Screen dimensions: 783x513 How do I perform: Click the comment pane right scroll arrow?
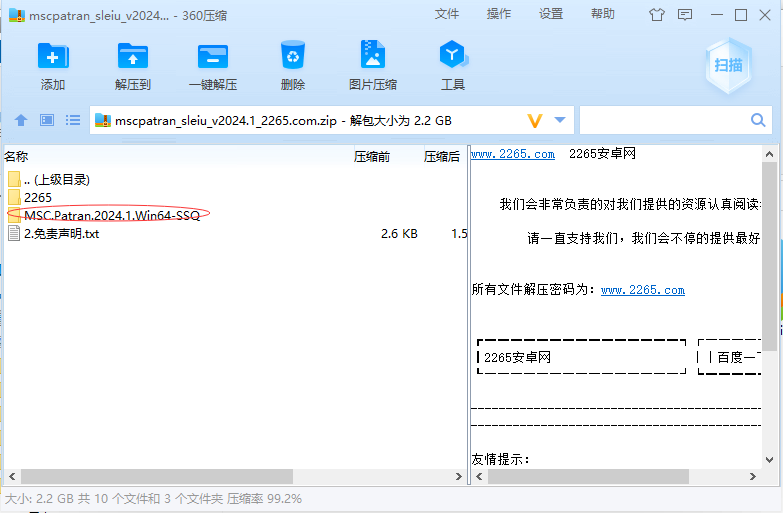tap(753, 477)
